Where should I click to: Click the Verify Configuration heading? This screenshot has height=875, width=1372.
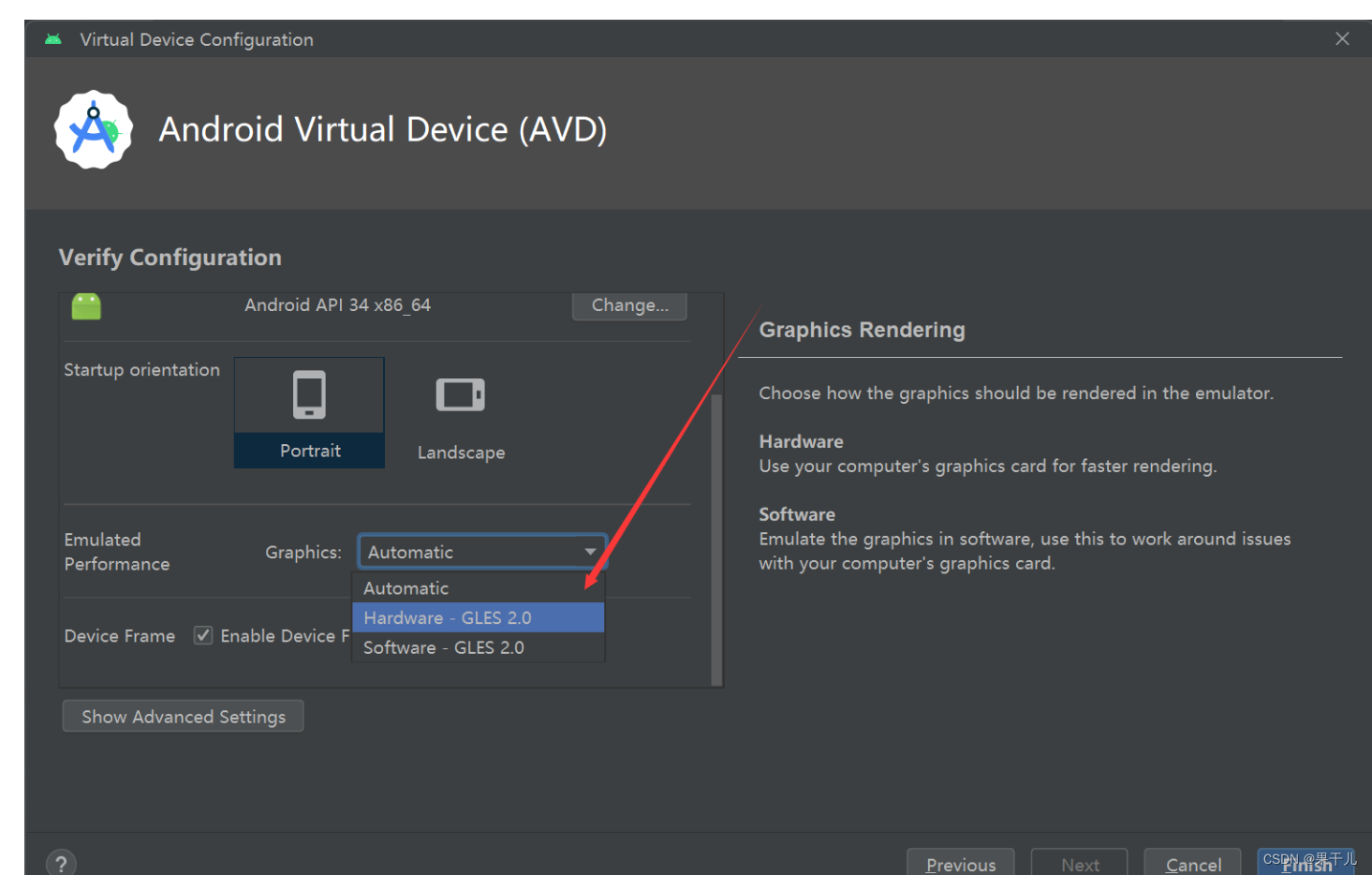tap(170, 258)
